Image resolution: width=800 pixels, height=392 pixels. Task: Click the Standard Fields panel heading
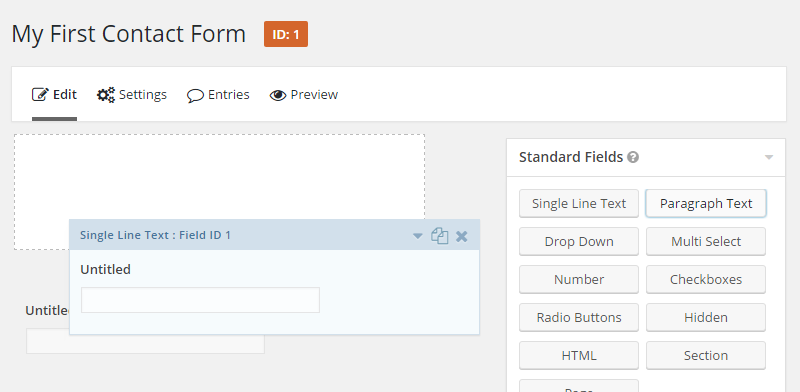click(x=571, y=157)
